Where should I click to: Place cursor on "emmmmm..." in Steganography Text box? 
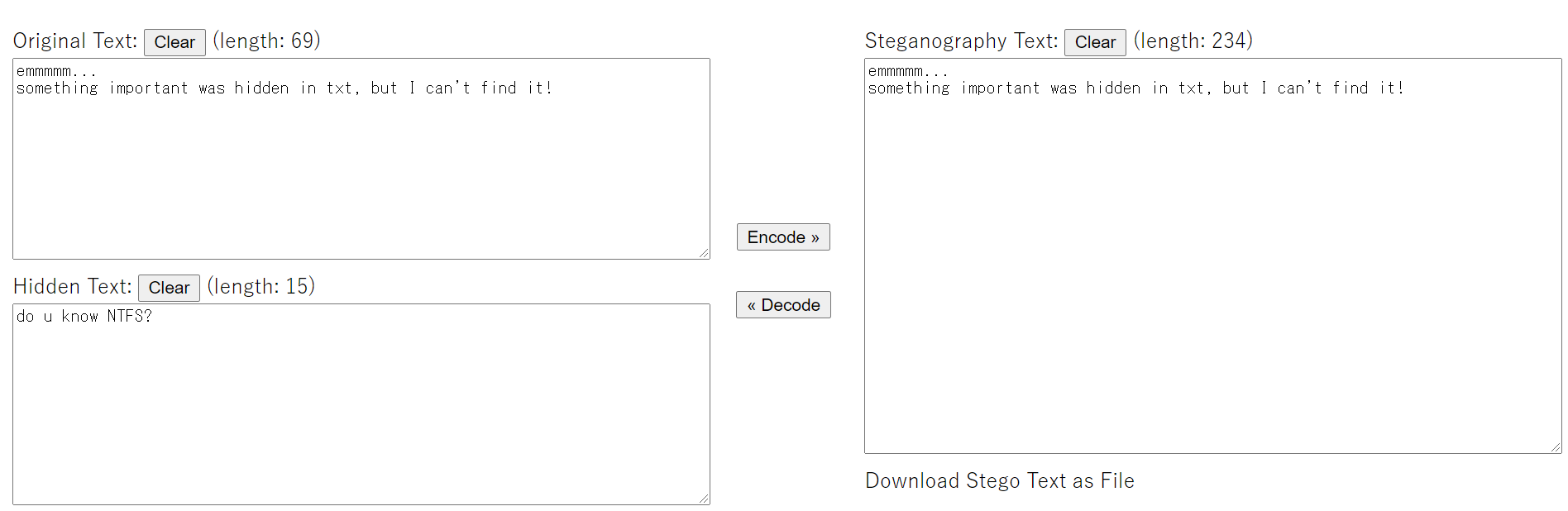point(907,72)
